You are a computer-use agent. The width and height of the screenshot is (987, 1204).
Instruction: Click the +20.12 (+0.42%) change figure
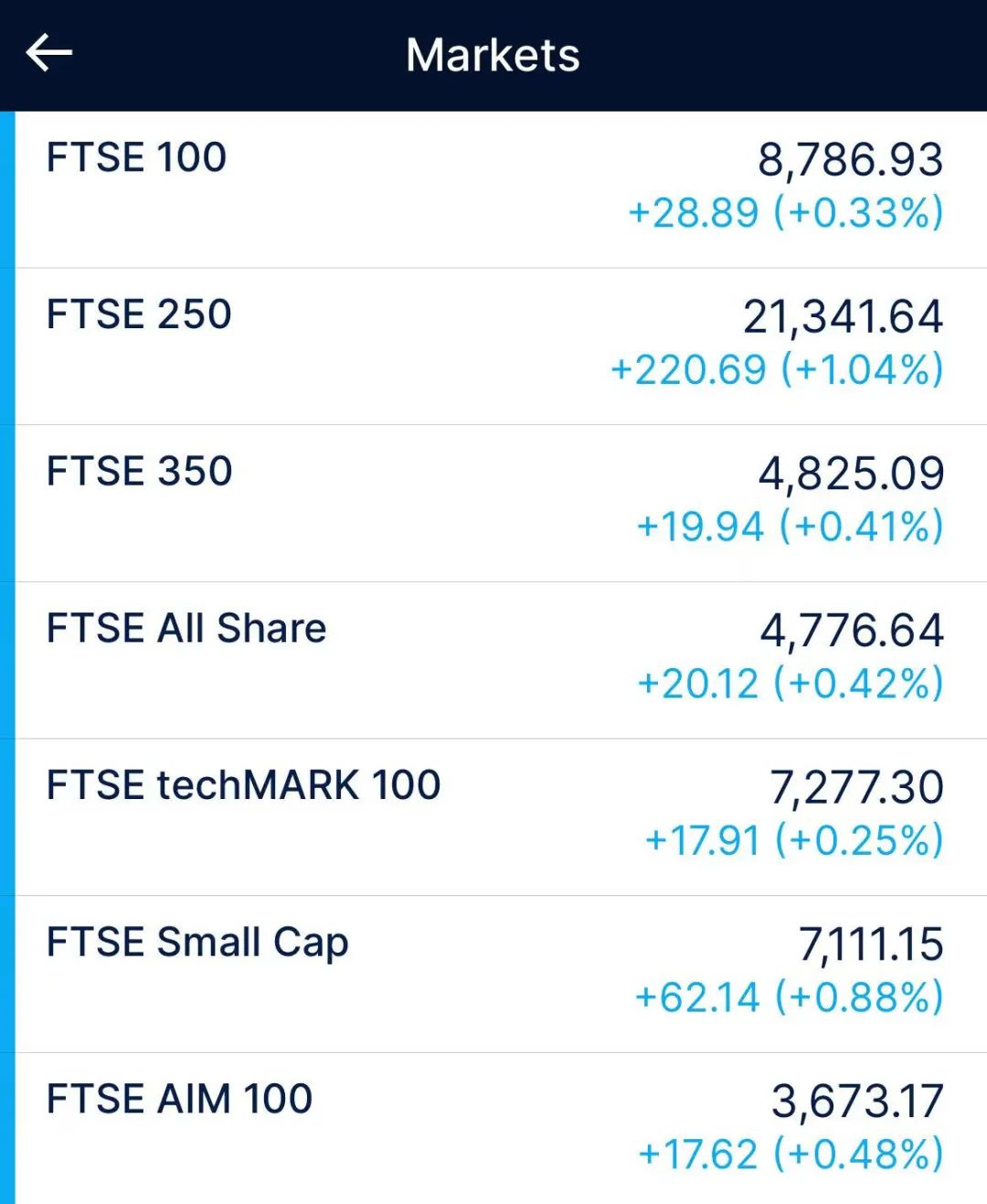coord(791,684)
